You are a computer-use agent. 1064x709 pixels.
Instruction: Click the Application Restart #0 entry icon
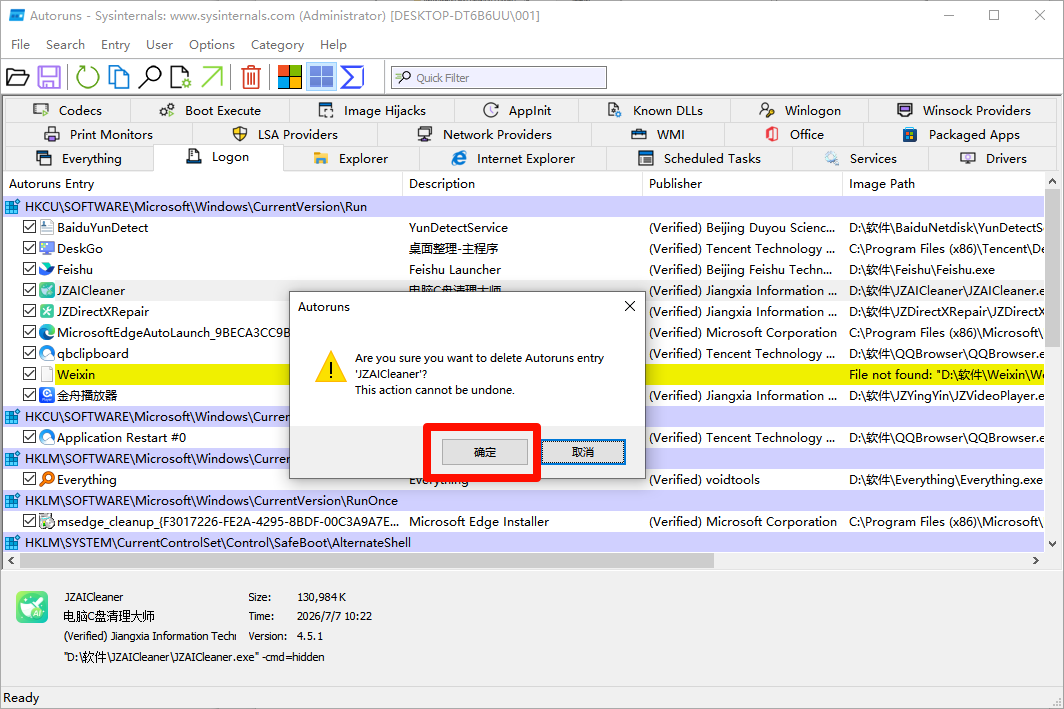tap(47, 438)
